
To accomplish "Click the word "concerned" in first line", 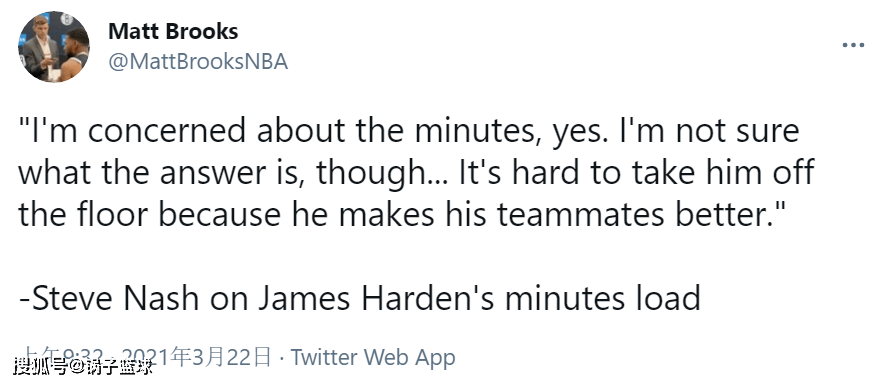I will click(166, 132).
